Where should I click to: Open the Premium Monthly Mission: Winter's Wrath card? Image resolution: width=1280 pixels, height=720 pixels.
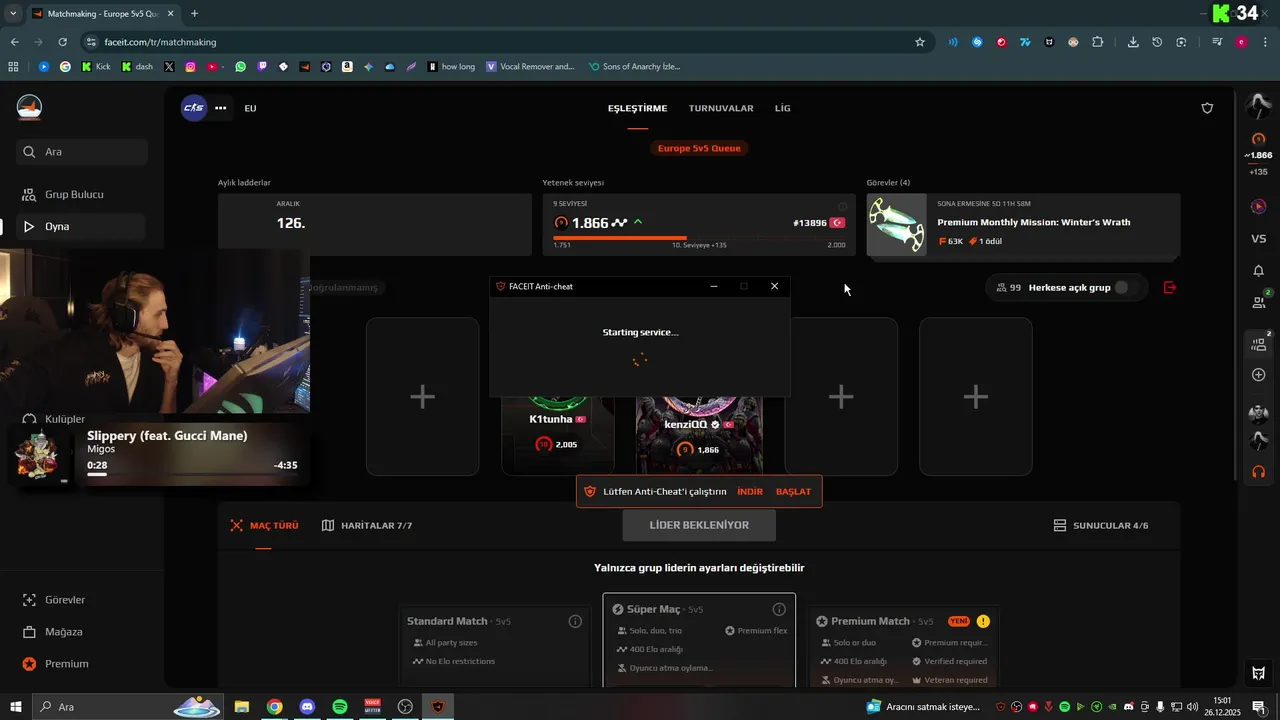pos(1023,225)
